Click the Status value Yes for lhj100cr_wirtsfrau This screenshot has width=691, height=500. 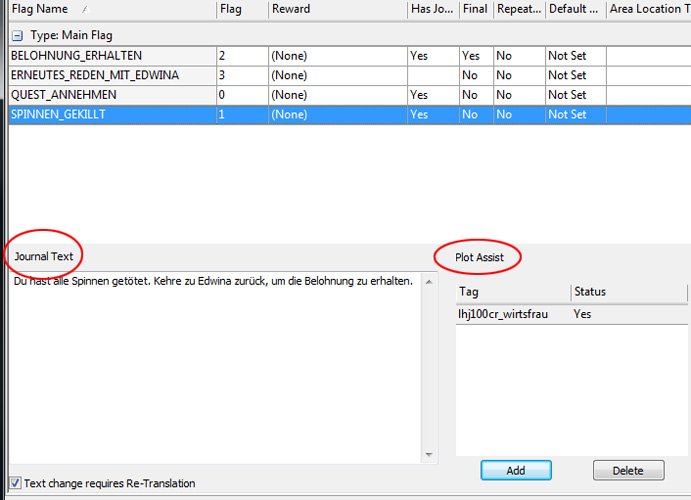(x=582, y=314)
